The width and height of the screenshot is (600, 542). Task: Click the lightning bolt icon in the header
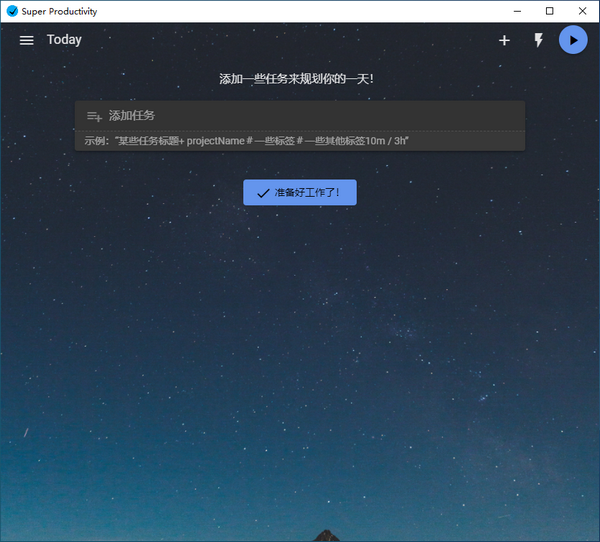538,40
